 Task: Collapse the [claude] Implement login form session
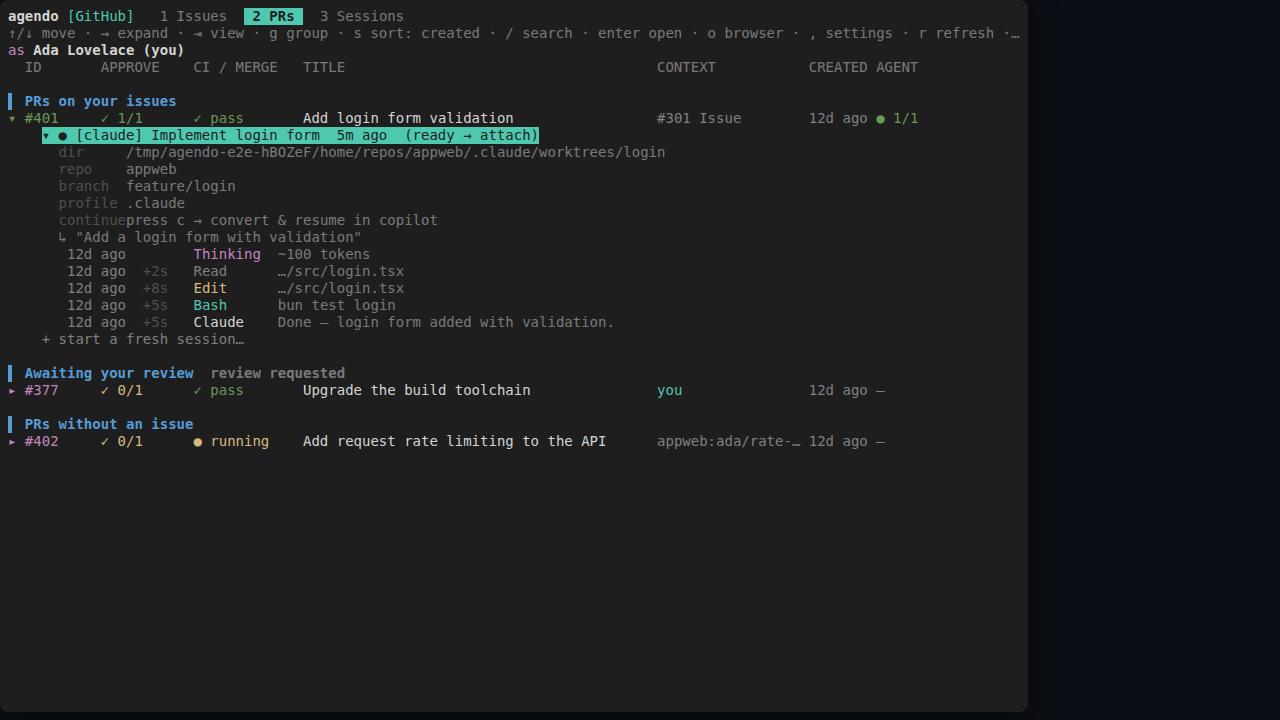[x=46, y=135]
